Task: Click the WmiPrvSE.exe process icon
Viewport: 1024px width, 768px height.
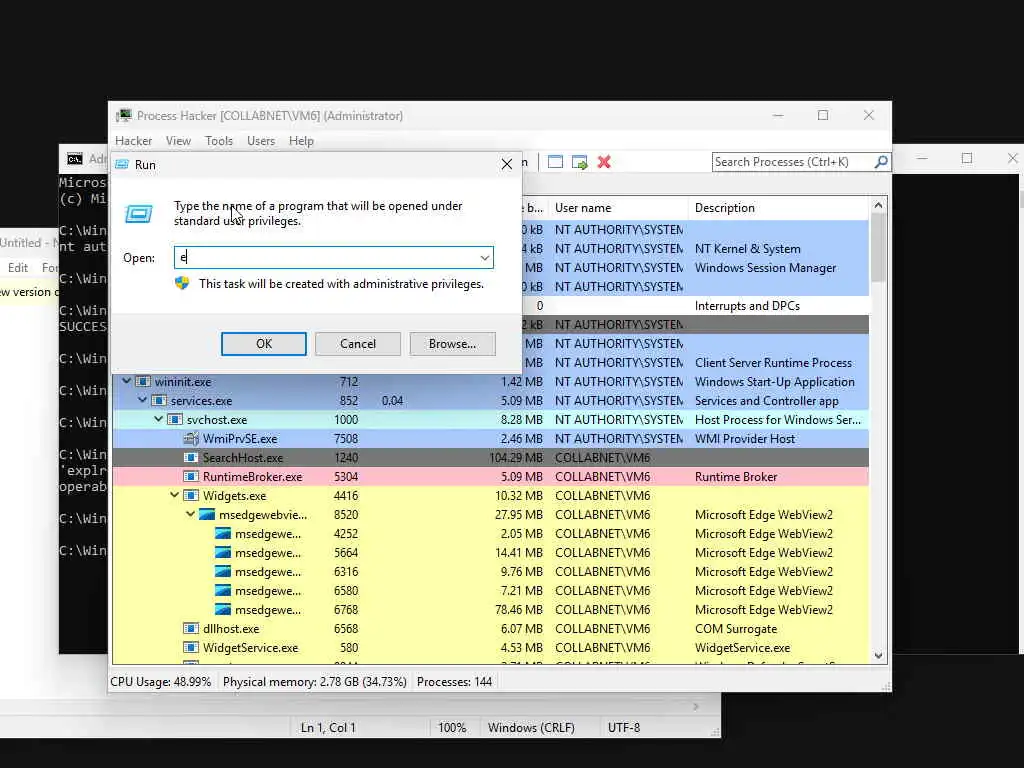Action: [x=191, y=438]
